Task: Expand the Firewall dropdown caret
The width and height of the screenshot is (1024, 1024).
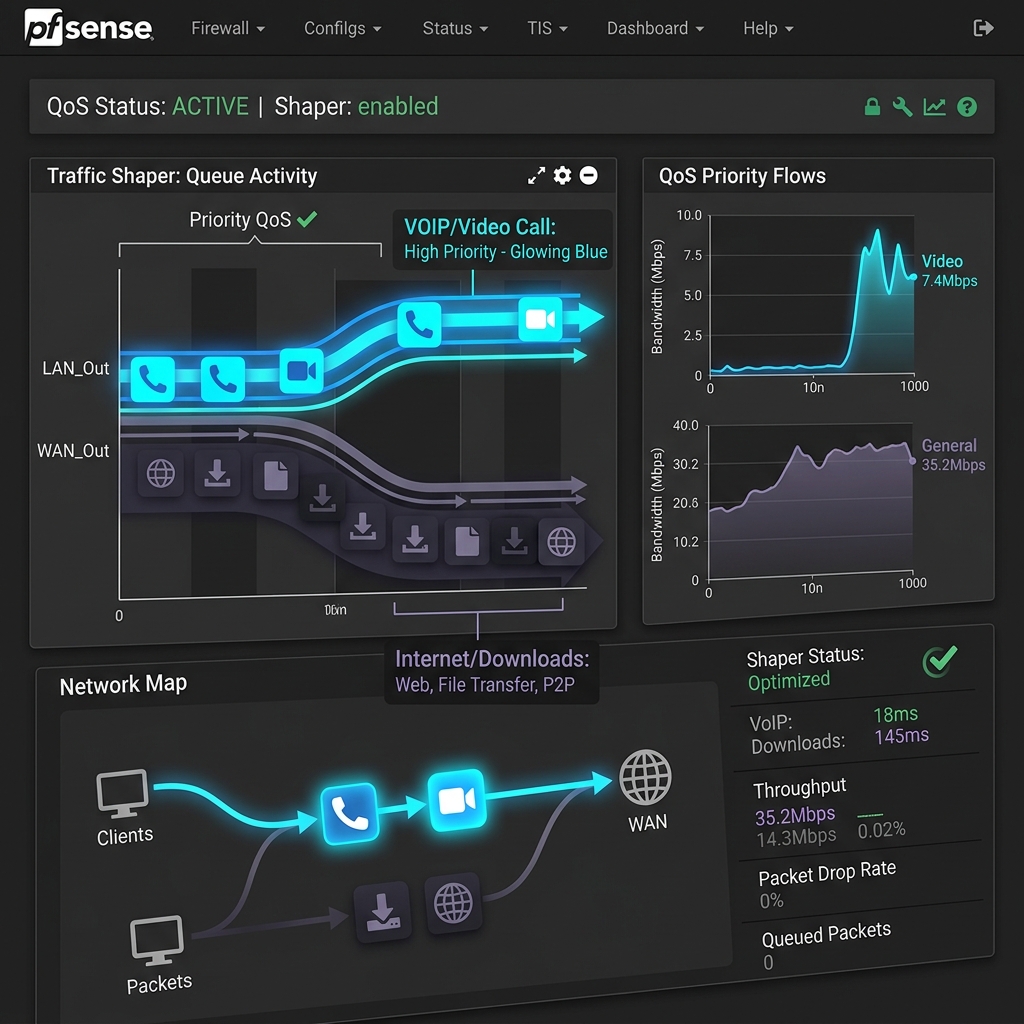Action: point(261,29)
